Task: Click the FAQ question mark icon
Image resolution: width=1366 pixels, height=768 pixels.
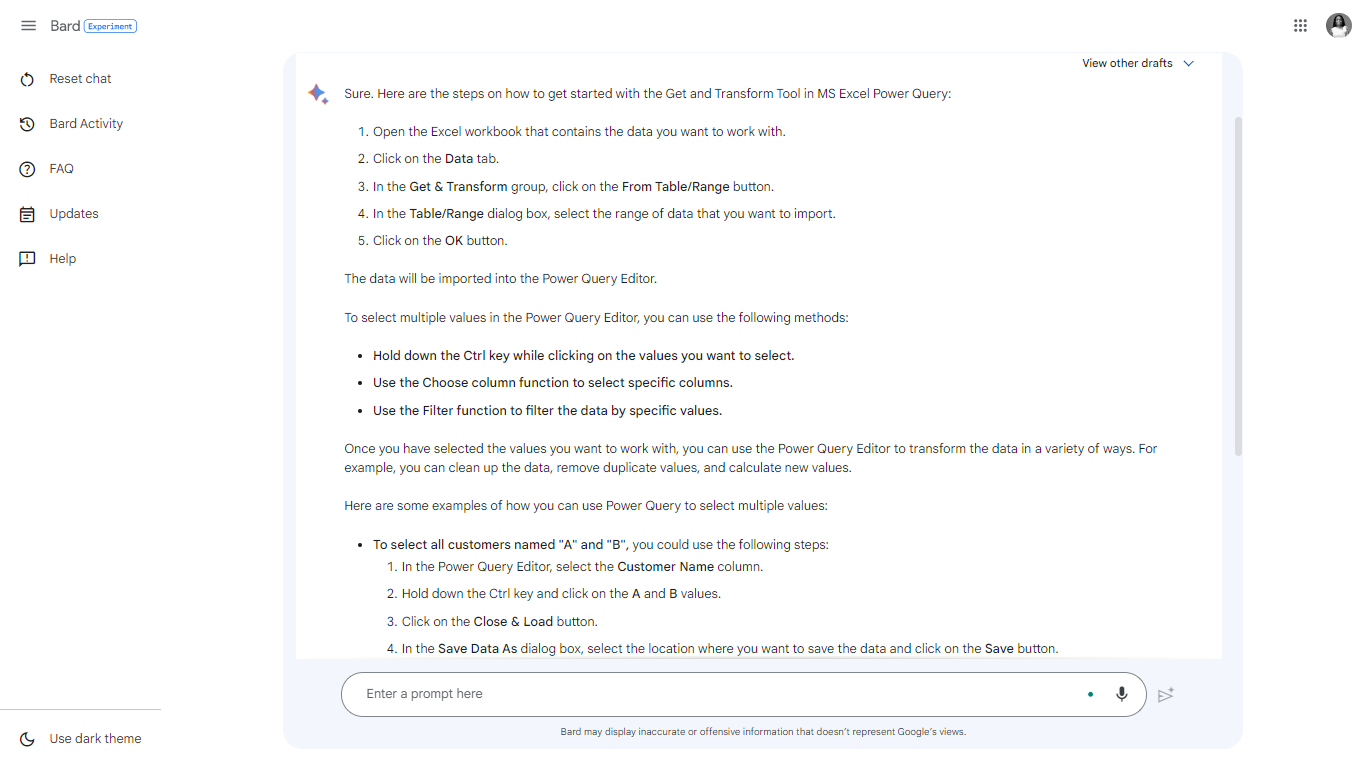Action: click(x=28, y=169)
